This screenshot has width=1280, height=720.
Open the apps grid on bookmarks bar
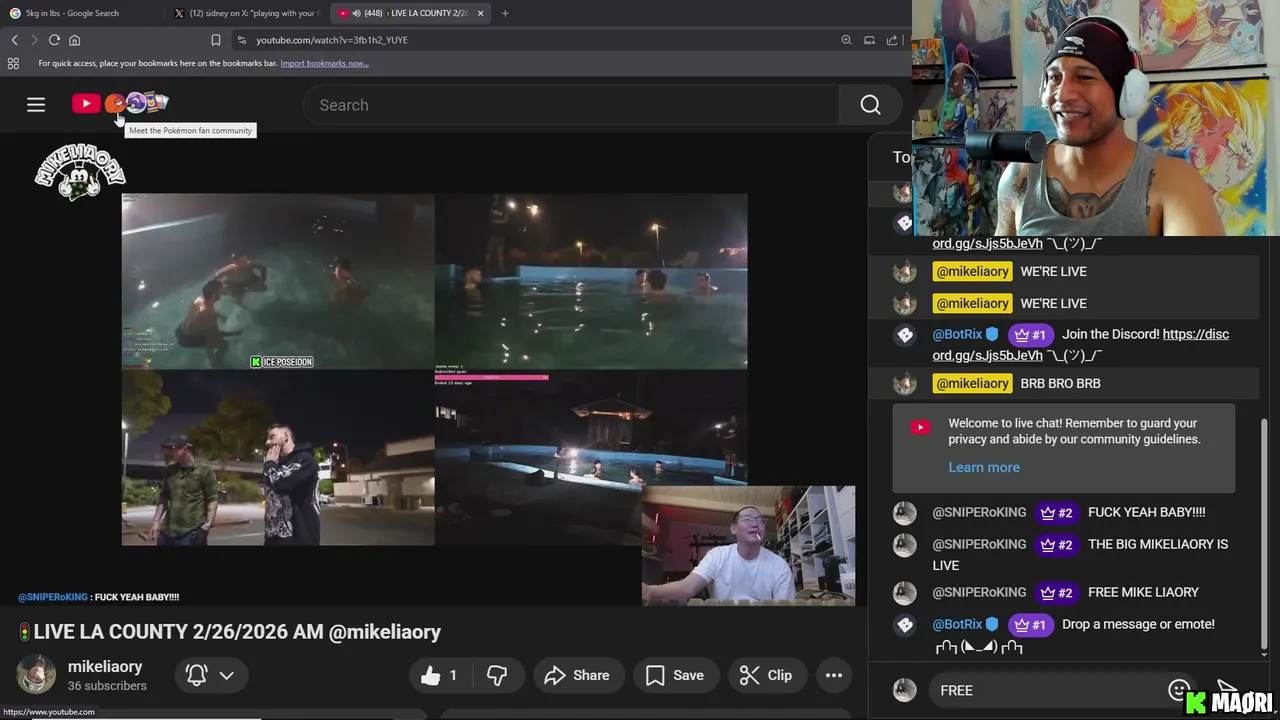click(13, 63)
